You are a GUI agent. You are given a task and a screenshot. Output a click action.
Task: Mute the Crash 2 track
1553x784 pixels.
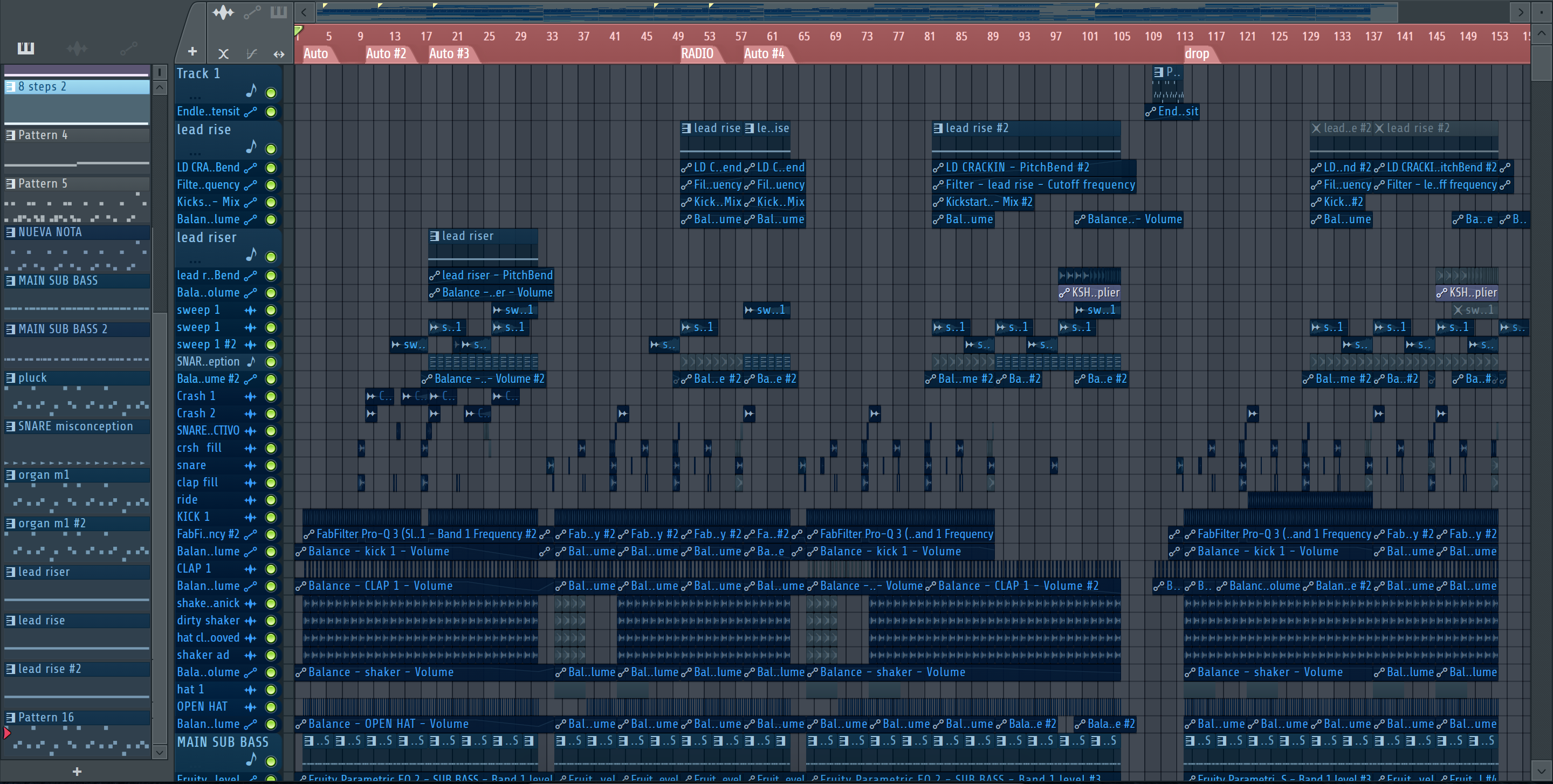coord(271,414)
